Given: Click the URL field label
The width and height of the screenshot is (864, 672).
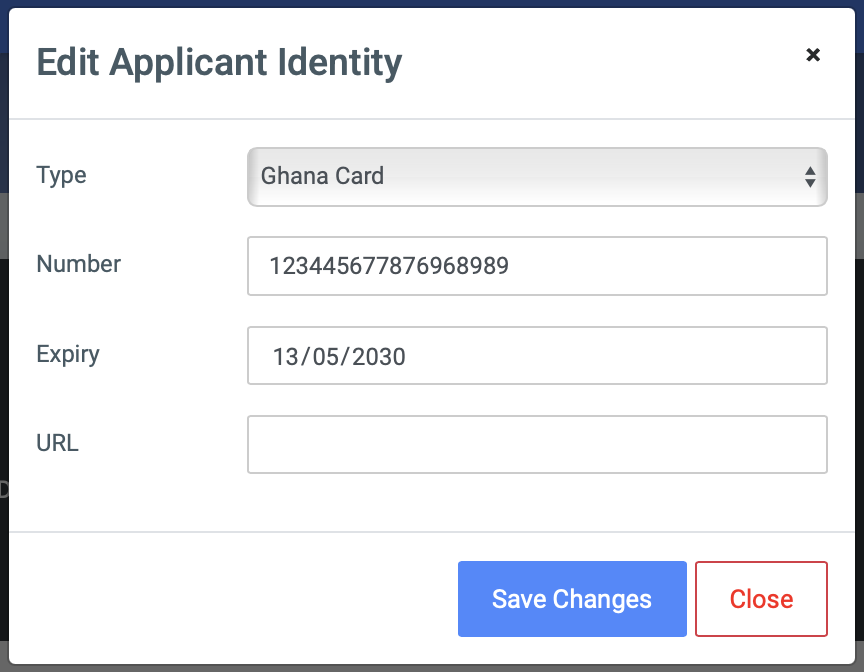Looking at the screenshot, I should tap(57, 443).
